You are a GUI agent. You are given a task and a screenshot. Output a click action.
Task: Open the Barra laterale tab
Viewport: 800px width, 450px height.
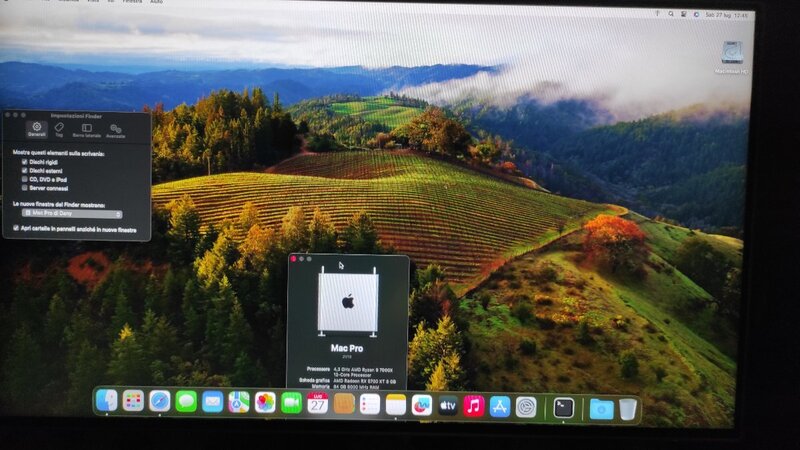click(87, 130)
